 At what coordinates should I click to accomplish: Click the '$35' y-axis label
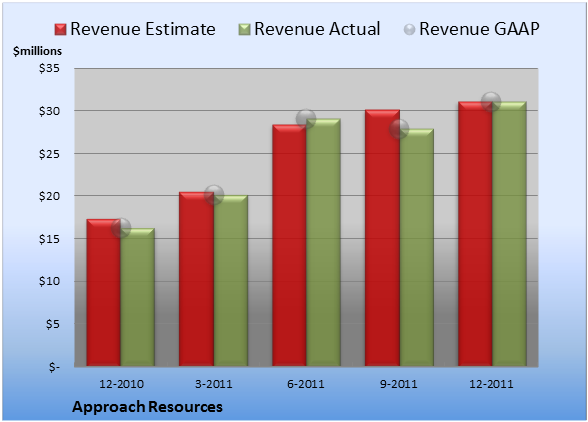tap(49, 68)
